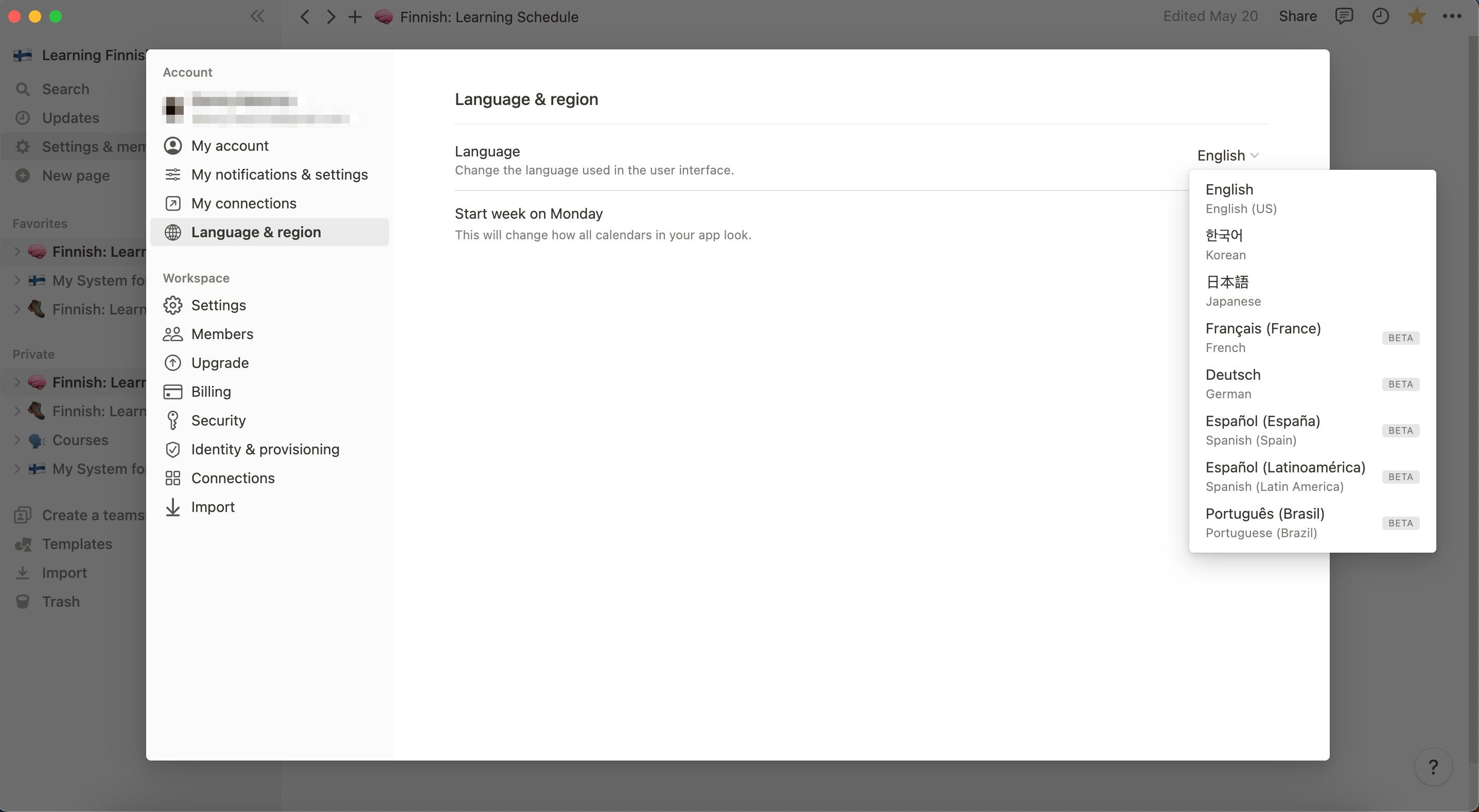
Task: Click the Share button
Action: pyautogui.click(x=1297, y=16)
